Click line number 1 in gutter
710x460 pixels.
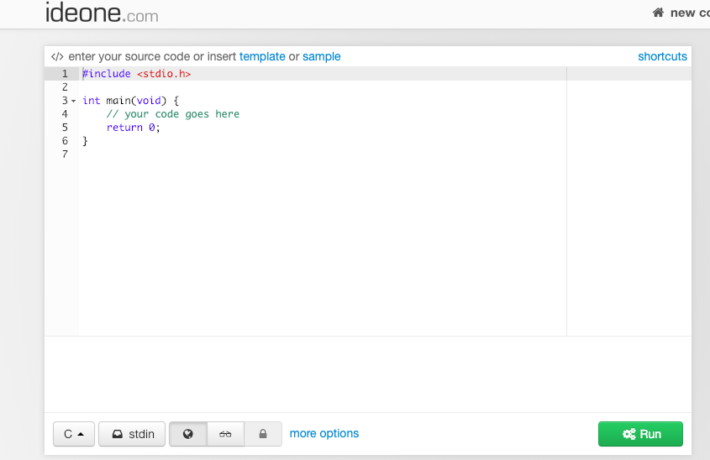tap(64, 74)
